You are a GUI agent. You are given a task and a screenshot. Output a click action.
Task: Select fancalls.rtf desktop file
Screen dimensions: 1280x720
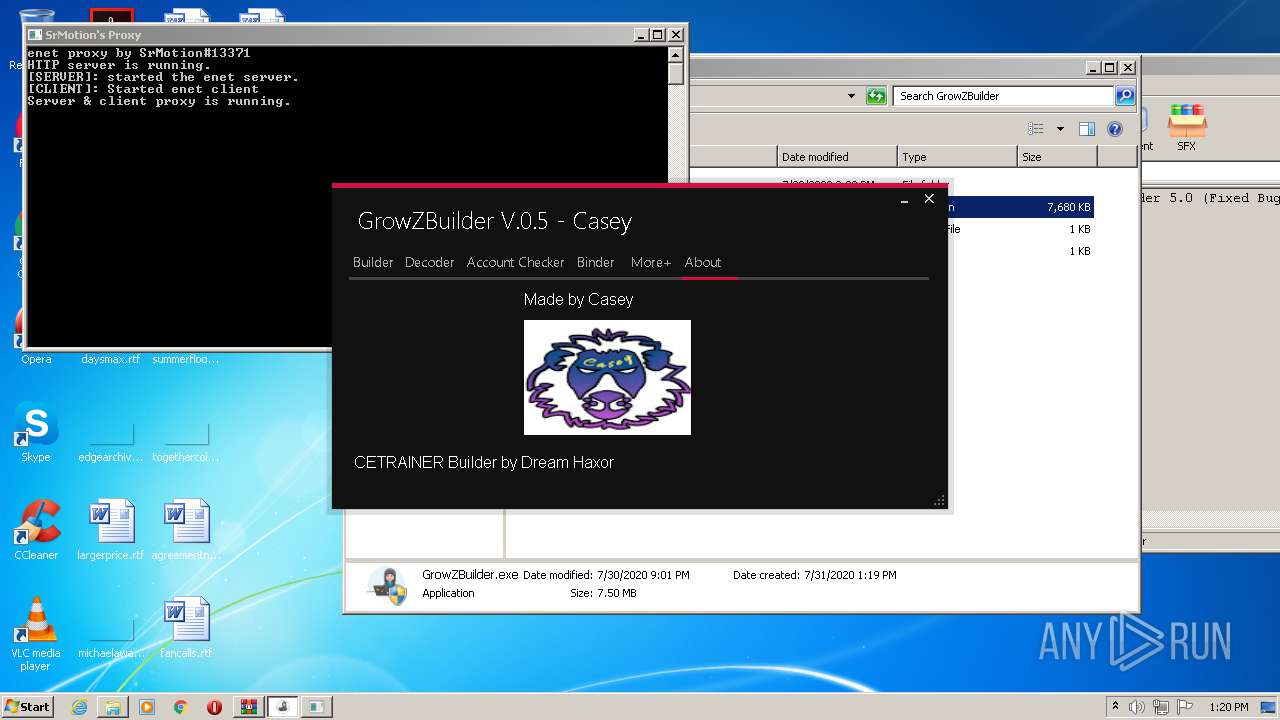(x=186, y=629)
